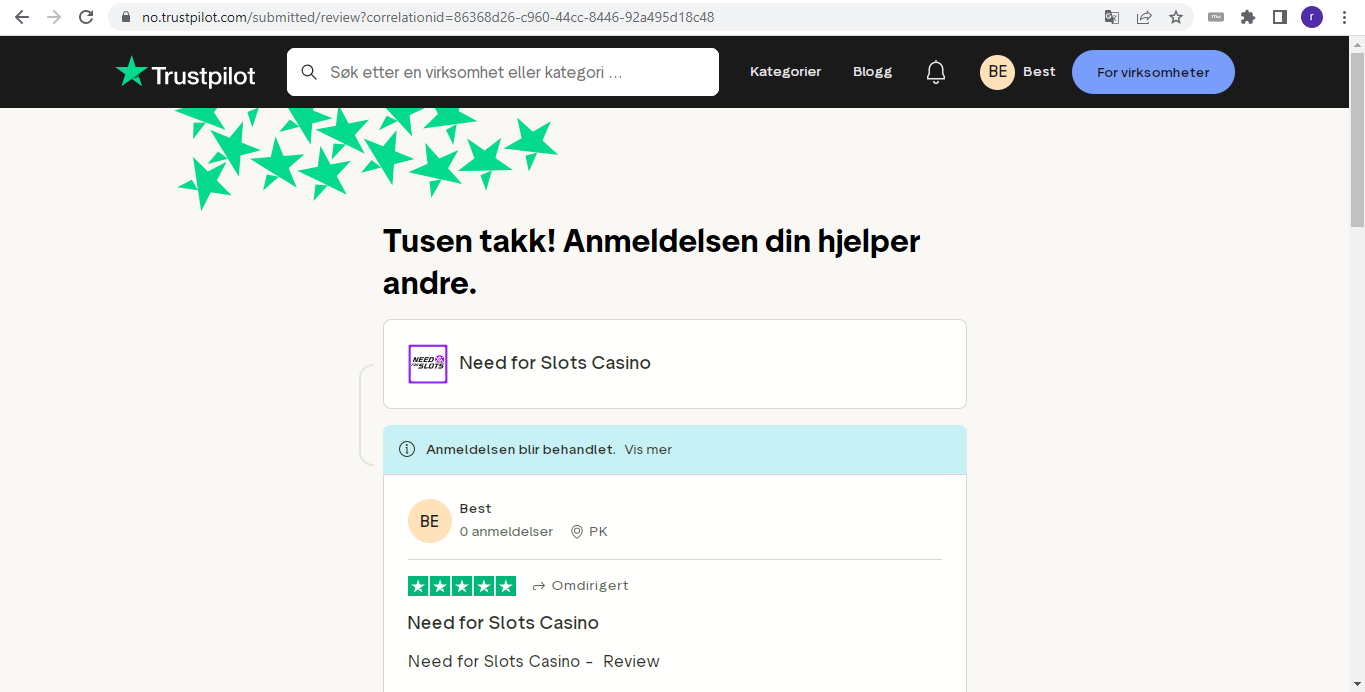Click the Trustpilot logo
The image size is (1365, 692).
click(x=186, y=72)
